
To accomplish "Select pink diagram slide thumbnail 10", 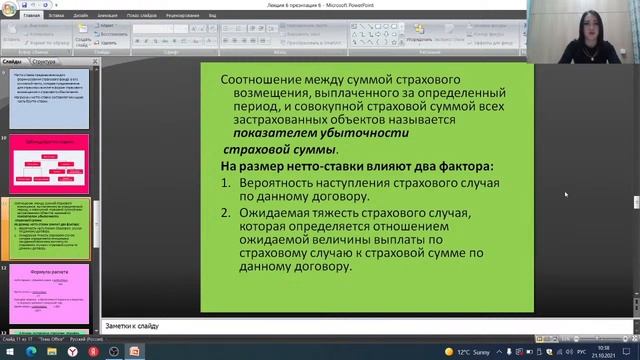I will [x=49, y=164].
